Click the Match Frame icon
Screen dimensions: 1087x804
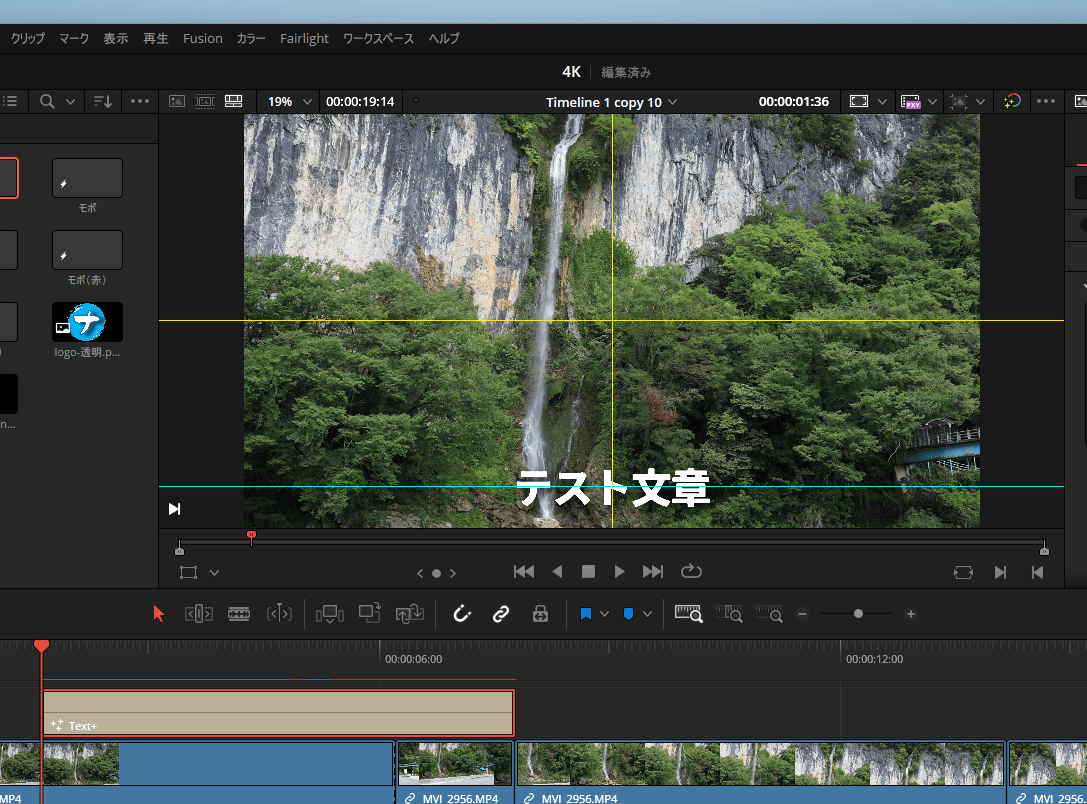964,573
